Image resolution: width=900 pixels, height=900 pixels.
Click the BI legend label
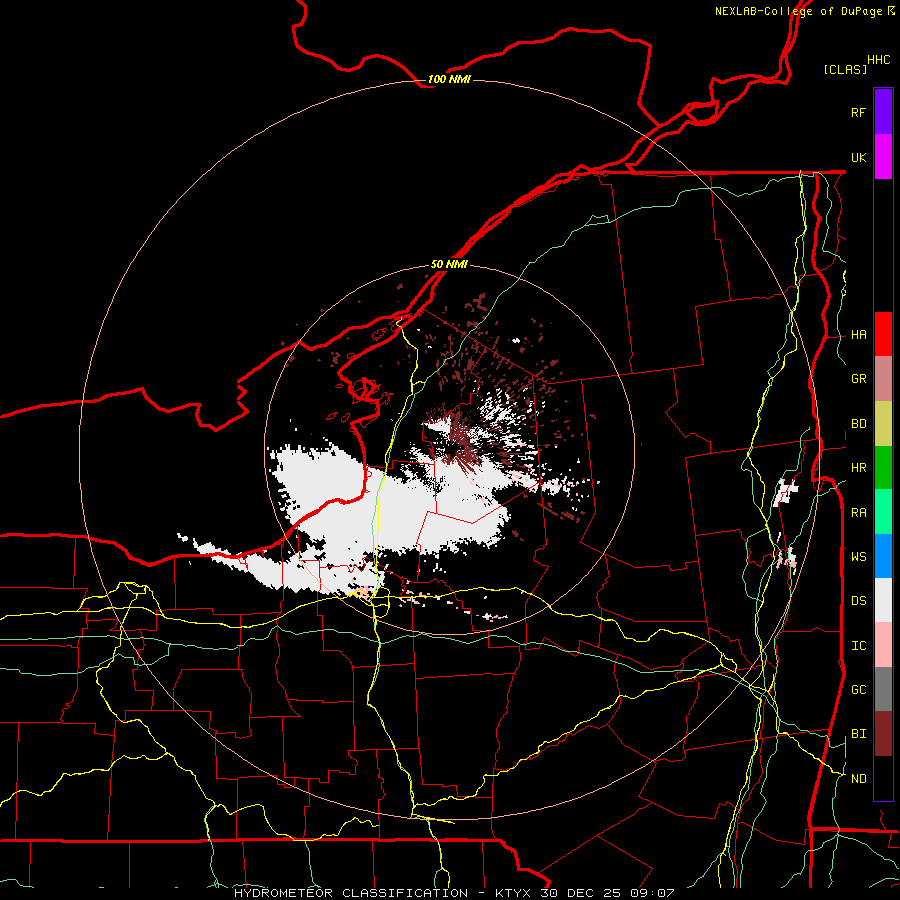pyautogui.click(x=858, y=734)
